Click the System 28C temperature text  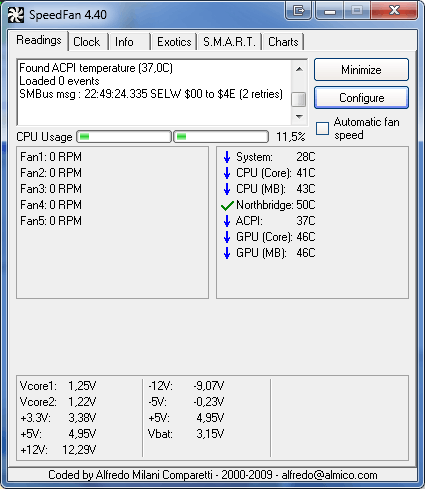pos(276,157)
